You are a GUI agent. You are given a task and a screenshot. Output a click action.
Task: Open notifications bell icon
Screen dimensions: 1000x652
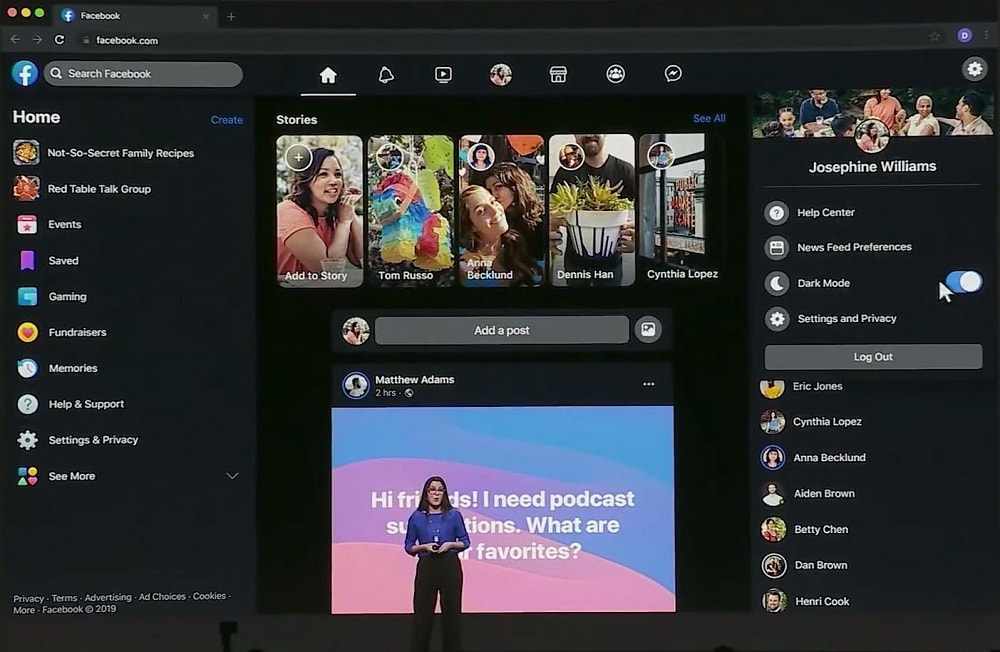[x=386, y=75]
